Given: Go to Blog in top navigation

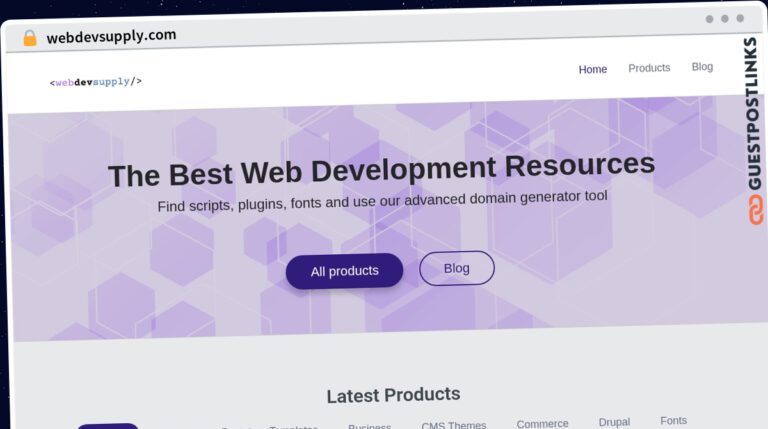Looking at the screenshot, I should [702, 67].
